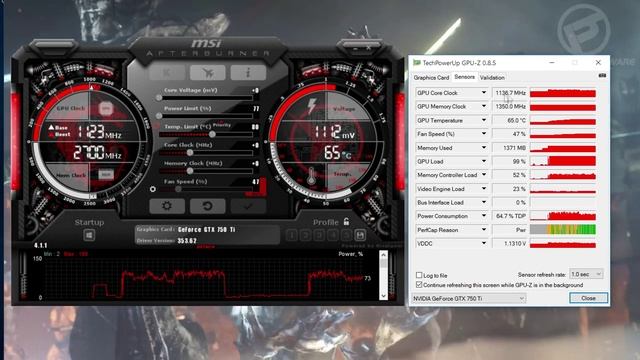Apply settings with the checkmark button
This screenshot has height=360, width=640.
pyautogui.click(x=248, y=206)
